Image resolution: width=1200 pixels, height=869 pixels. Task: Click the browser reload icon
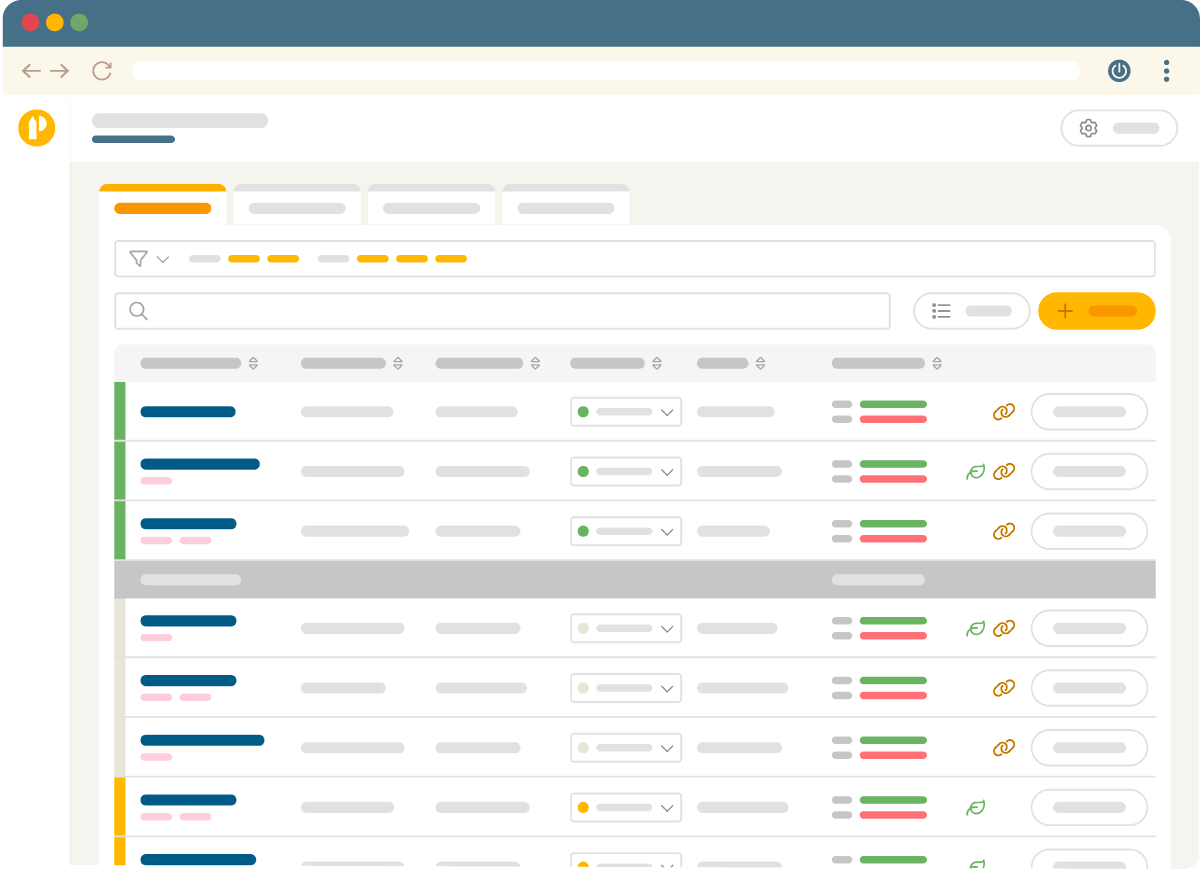tap(101, 71)
